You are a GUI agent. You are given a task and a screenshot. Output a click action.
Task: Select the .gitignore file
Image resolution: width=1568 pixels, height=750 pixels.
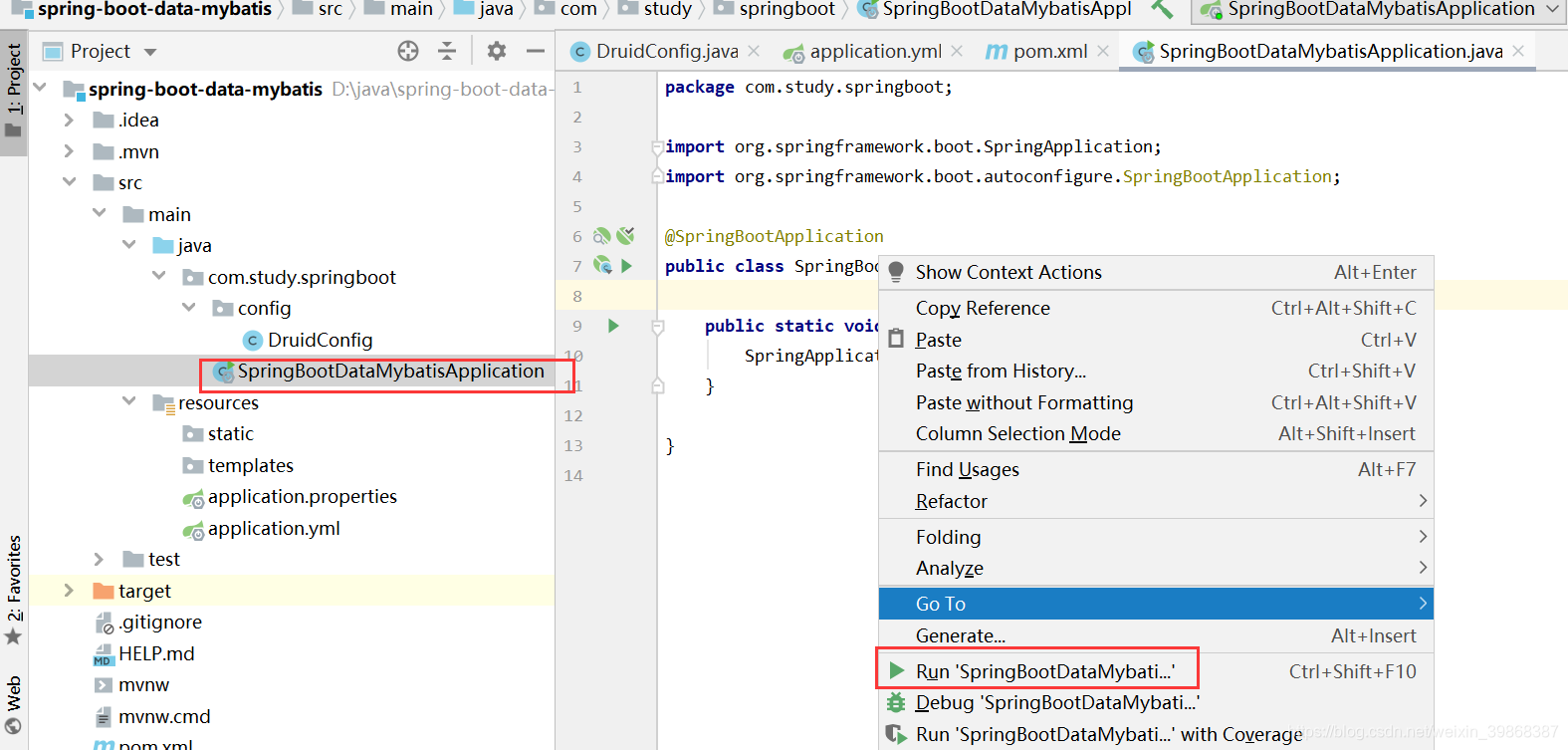(148, 622)
